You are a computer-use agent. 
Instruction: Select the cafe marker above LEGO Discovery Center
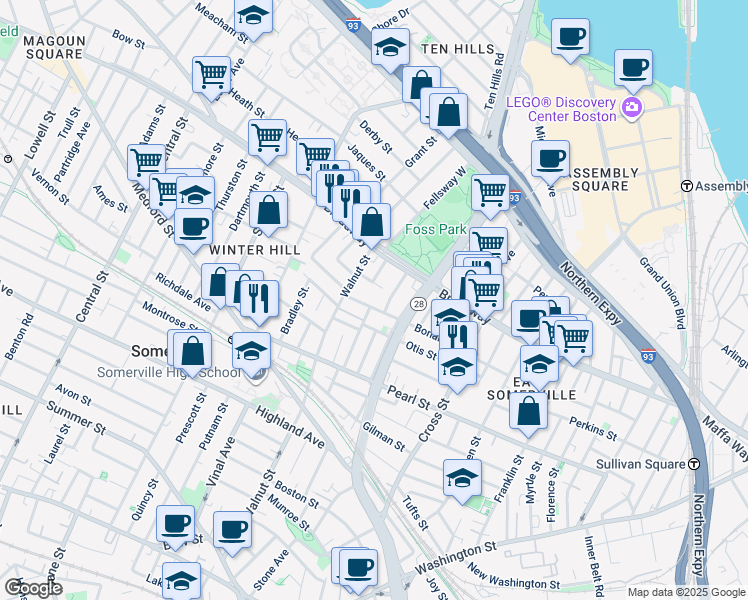[633, 69]
